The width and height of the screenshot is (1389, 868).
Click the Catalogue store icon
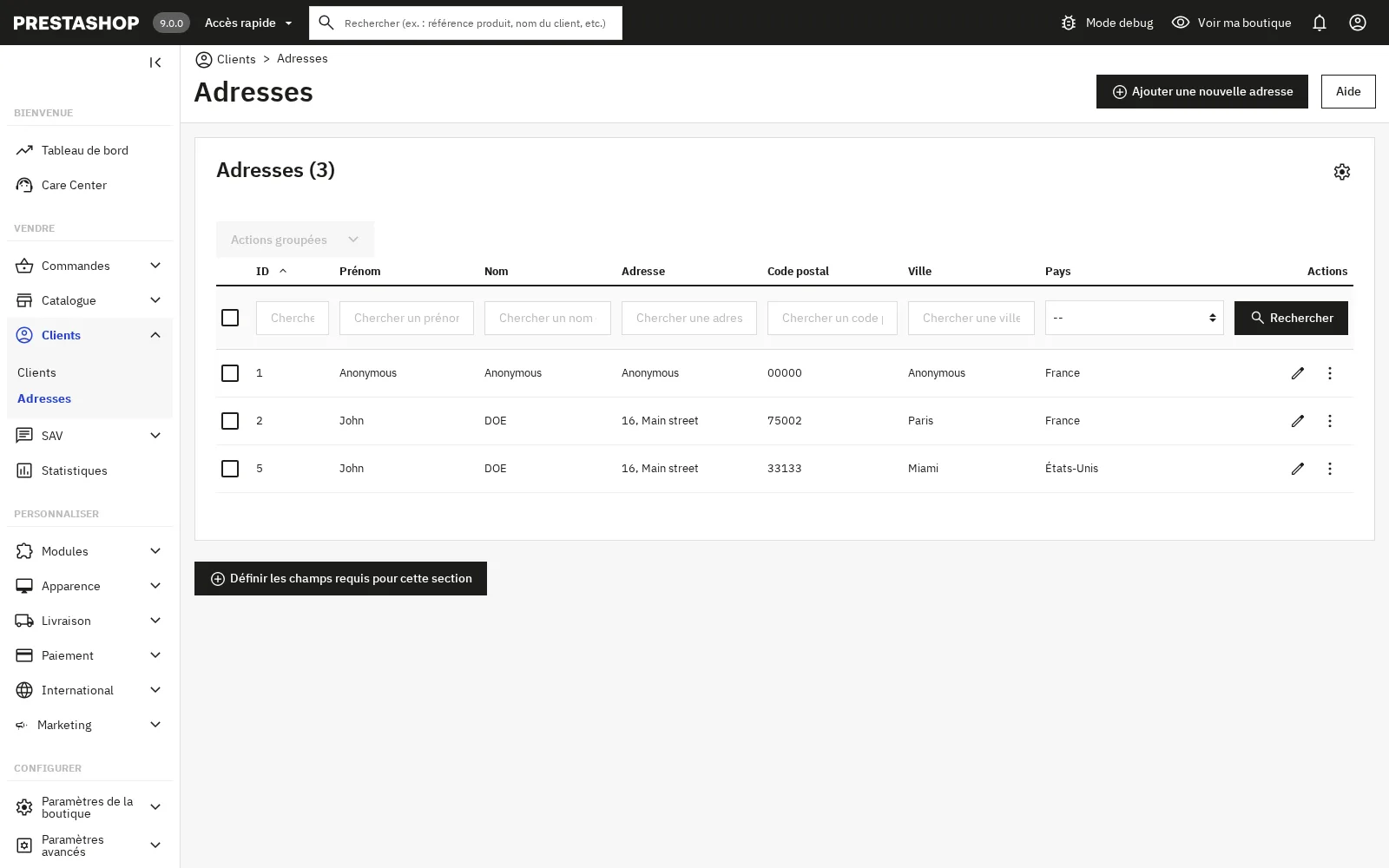(x=24, y=300)
